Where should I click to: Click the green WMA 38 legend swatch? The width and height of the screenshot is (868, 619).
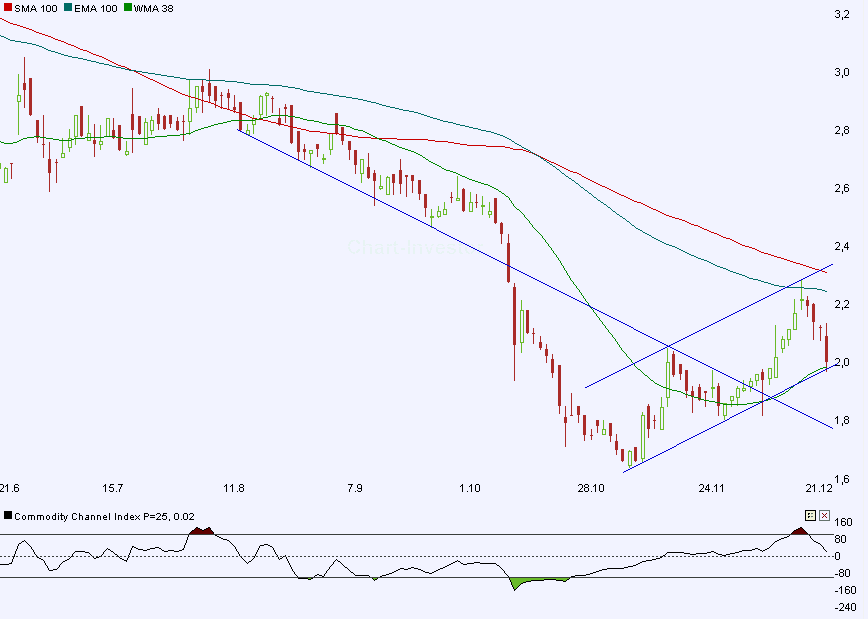pyautogui.click(x=126, y=8)
